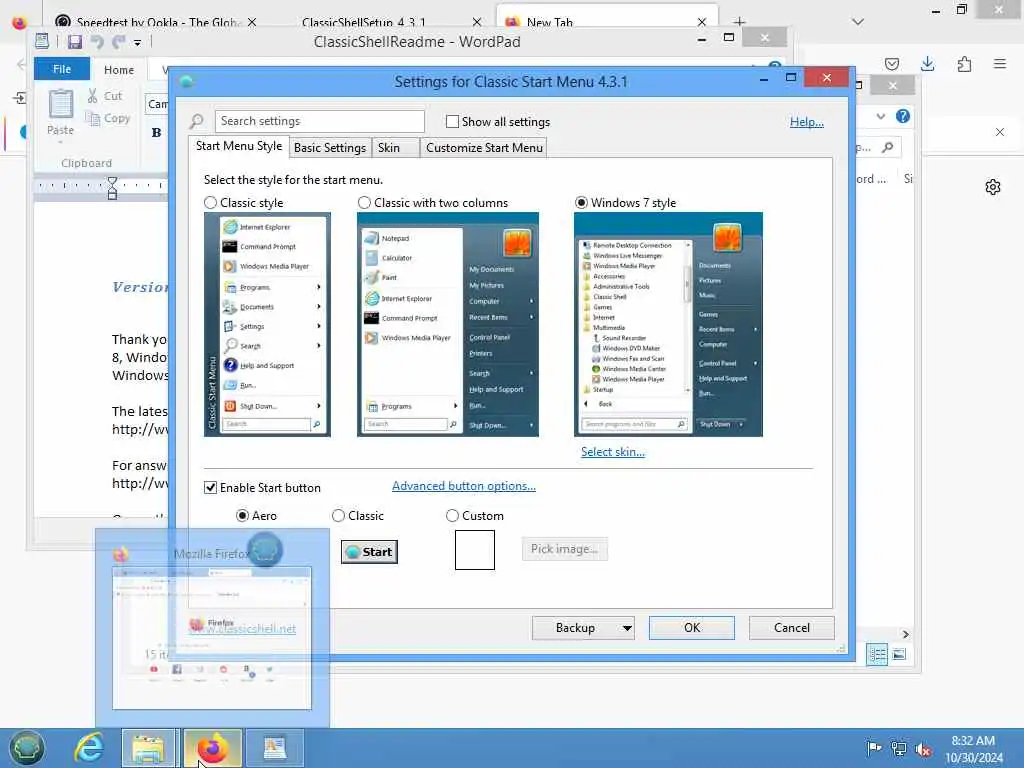The height and width of the screenshot is (768, 1024).
Task: Open File Explorer from taskbar
Action: (148, 748)
